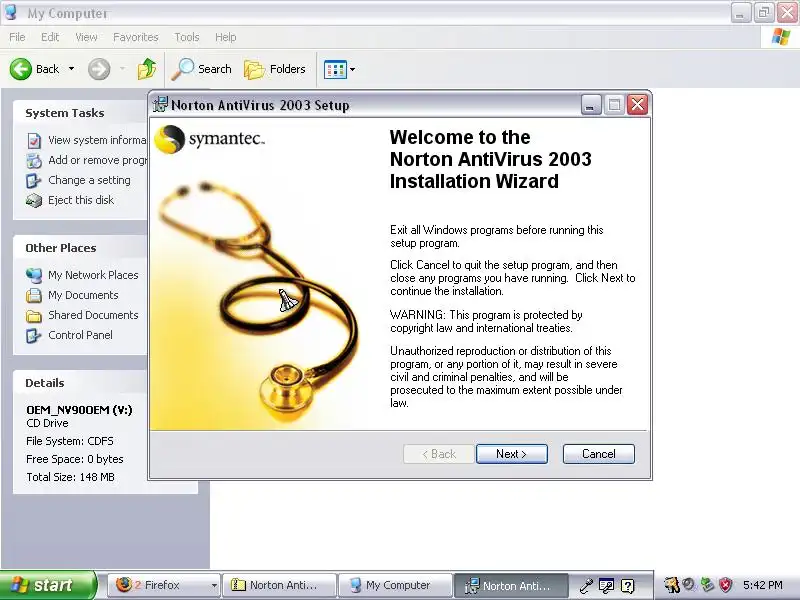Click the Shared Documents folder icon
Viewport: 800px width, 600px height.
tap(34, 316)
